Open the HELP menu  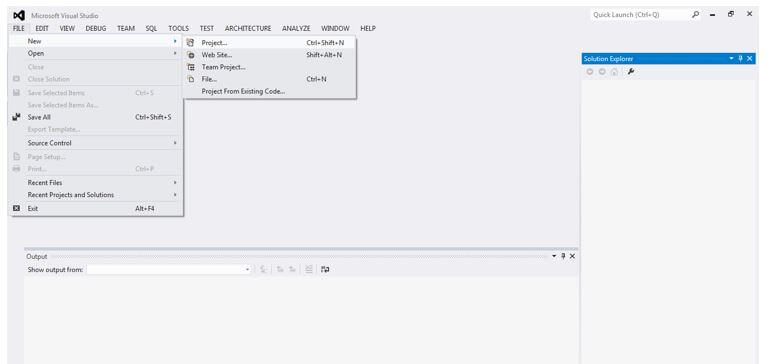click(368, 28)
